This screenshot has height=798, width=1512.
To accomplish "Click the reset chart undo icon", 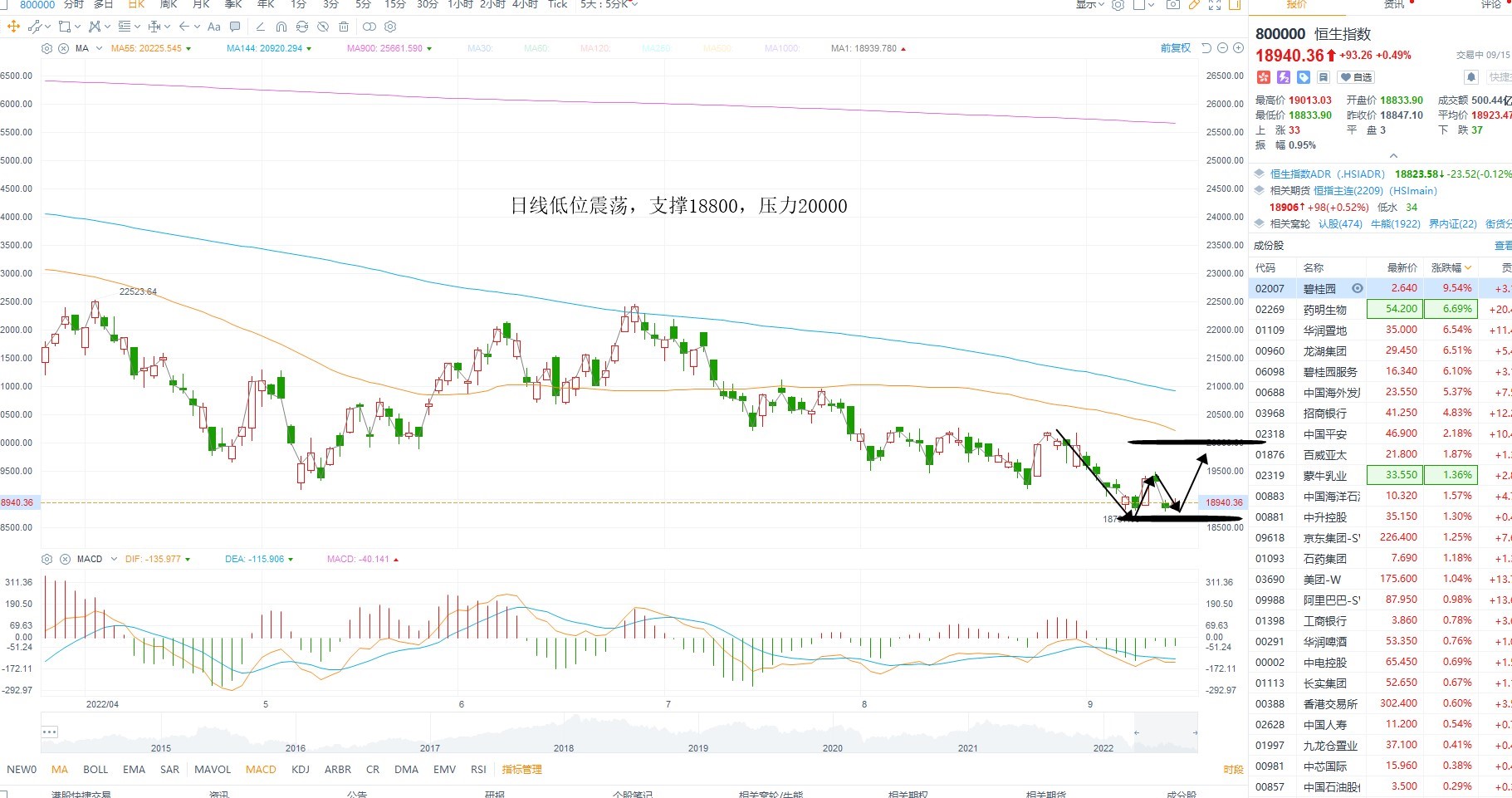I will coord(1206,48).
